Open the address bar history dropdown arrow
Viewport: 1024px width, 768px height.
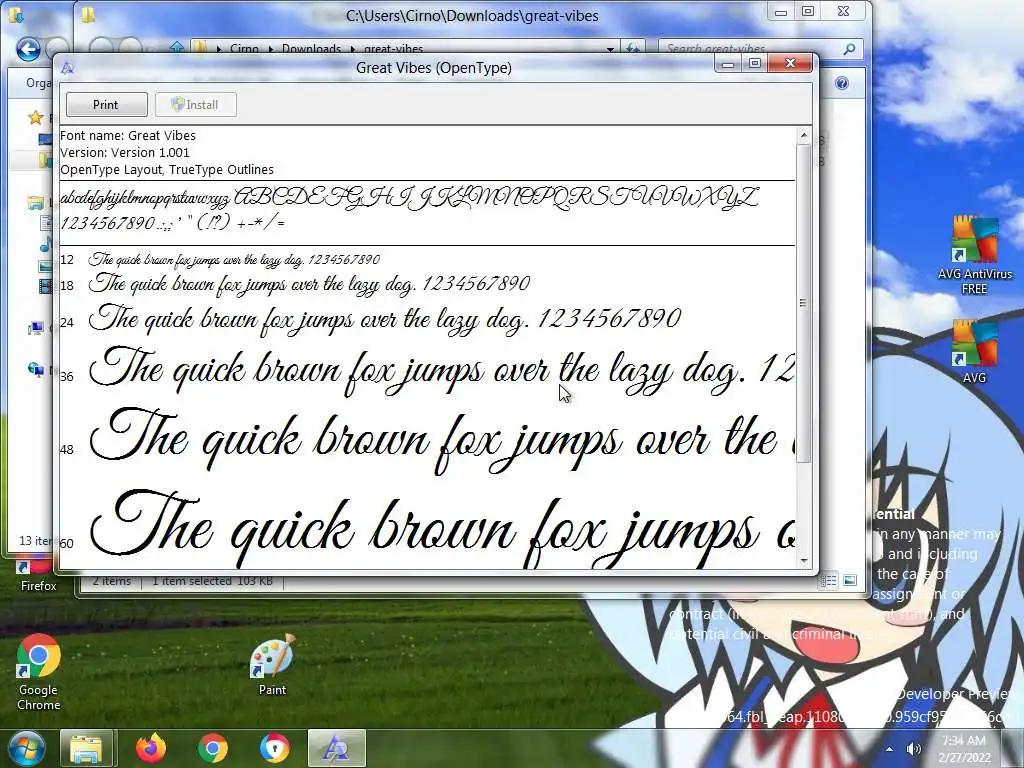tap(610, 49)
